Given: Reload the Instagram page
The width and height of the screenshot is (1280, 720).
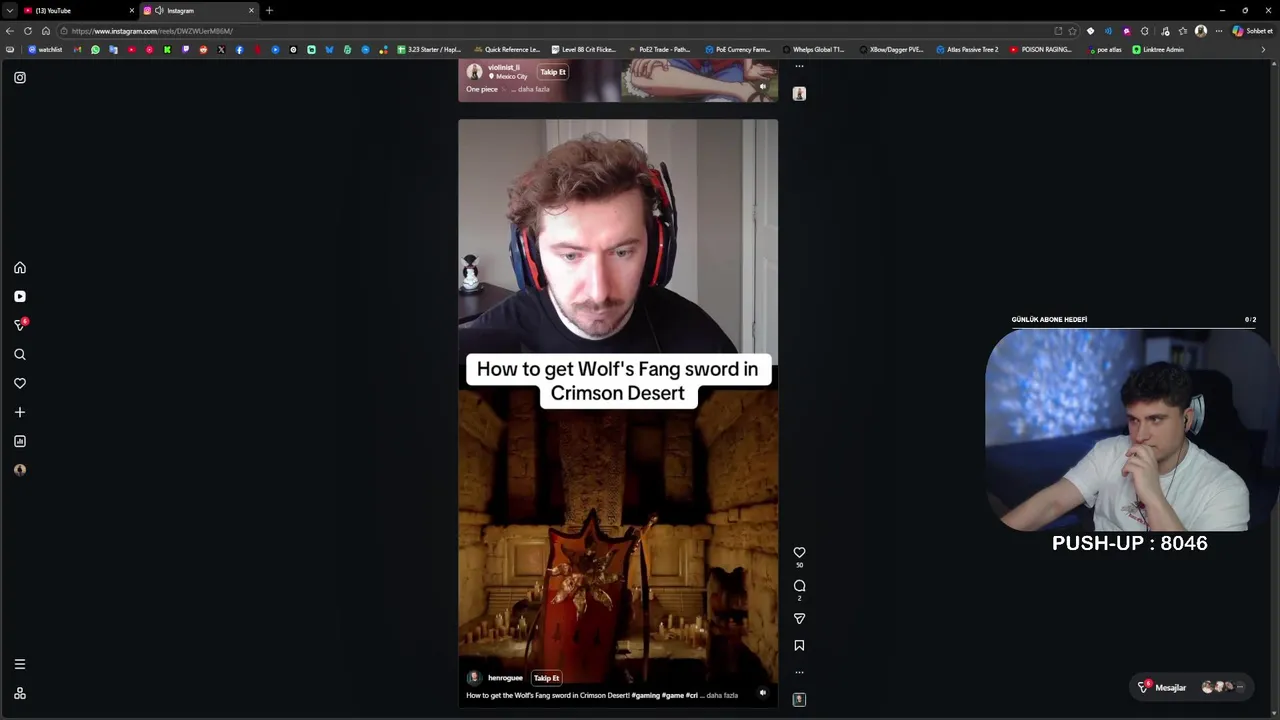Looking at the screenshot, I should (x=28, y=31).
